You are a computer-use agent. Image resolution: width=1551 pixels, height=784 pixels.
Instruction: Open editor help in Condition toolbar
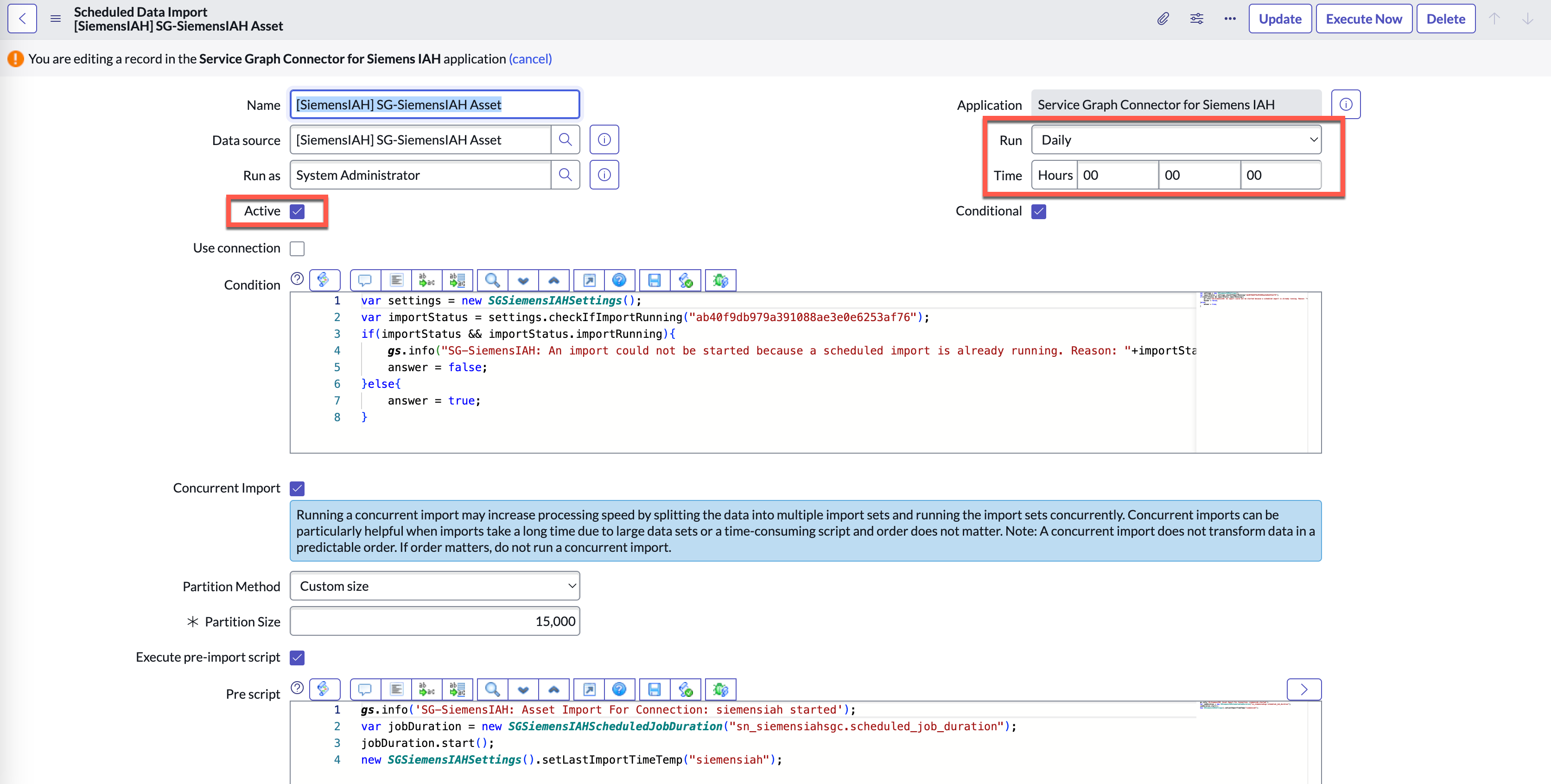(619, 280)
